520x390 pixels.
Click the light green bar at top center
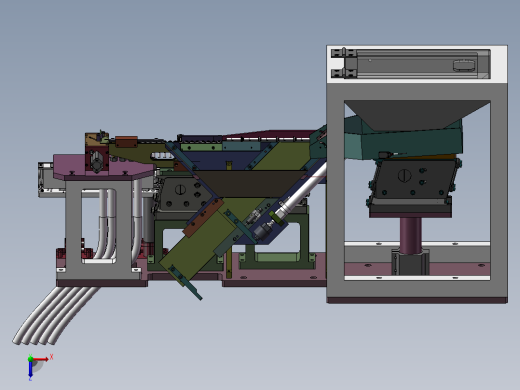[x=201, y=147]
